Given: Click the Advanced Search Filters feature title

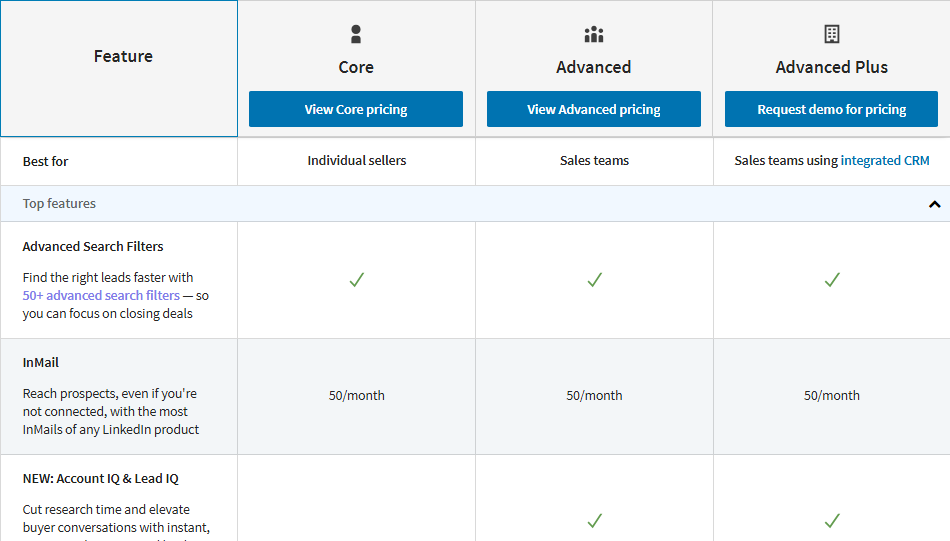Looking at the screenshot, I should pyautogui.click(x=93, y=247).
